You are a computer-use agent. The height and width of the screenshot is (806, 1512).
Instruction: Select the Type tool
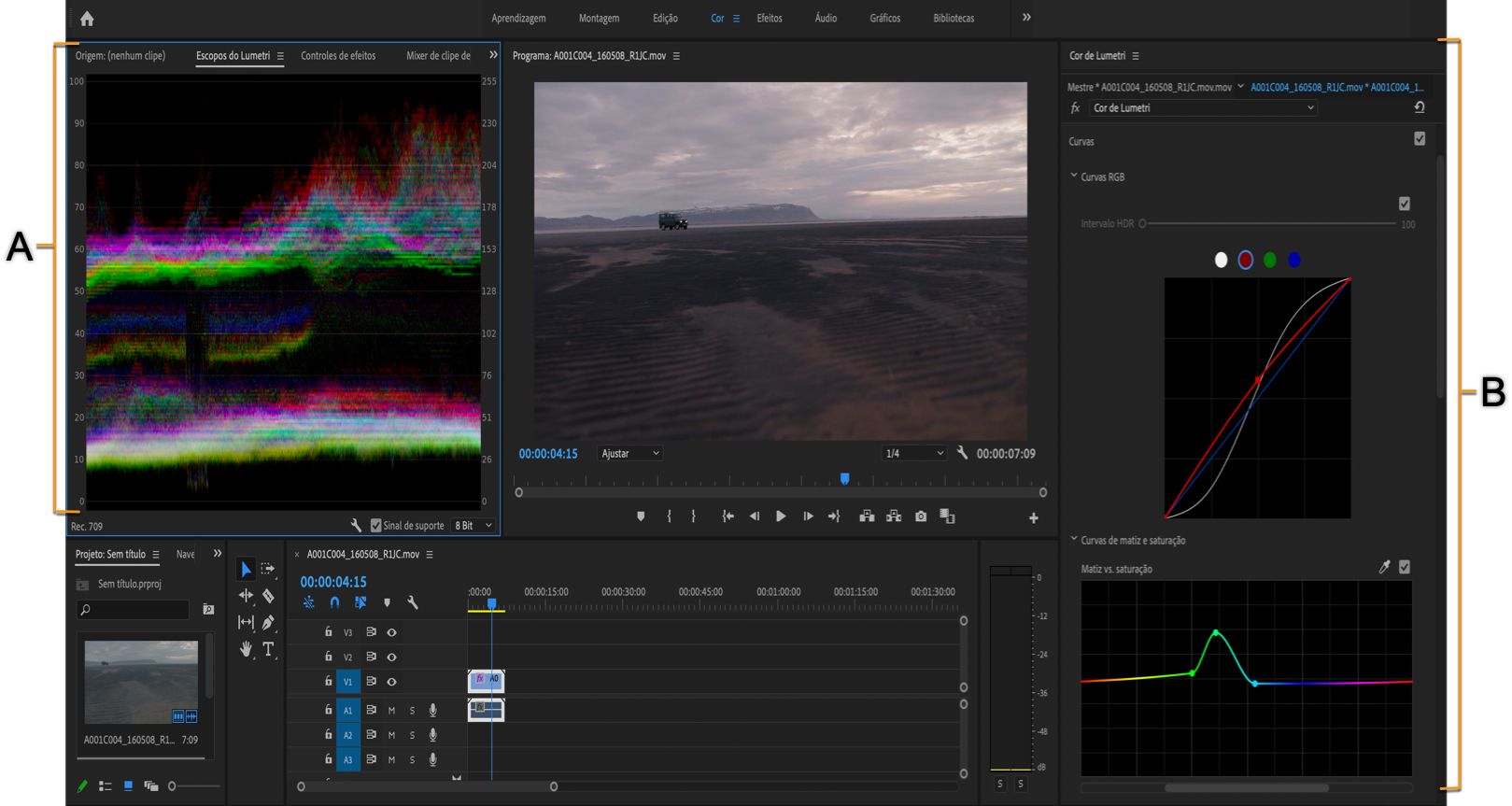click(x=268, y=649)
